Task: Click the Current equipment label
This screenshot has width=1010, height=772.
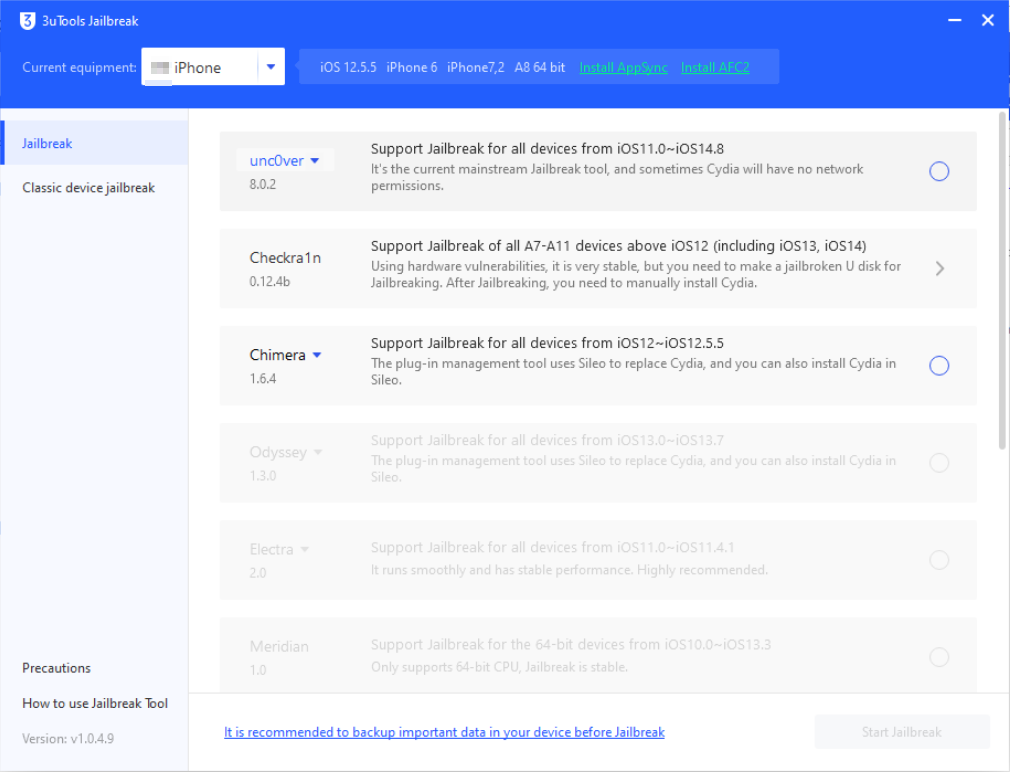Action: 79,67
